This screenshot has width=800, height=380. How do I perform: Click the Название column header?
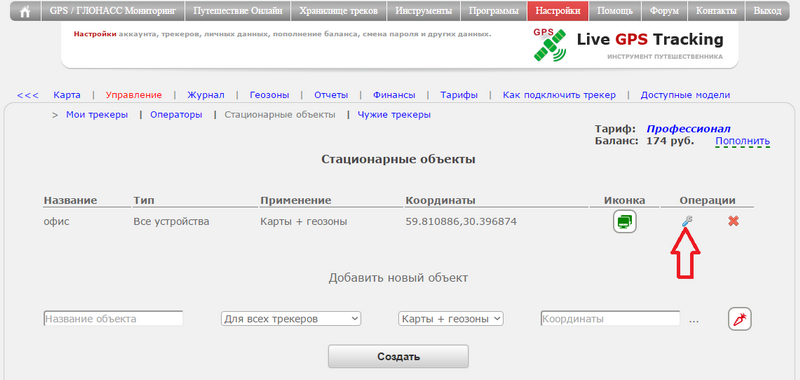tap(70, 200)
